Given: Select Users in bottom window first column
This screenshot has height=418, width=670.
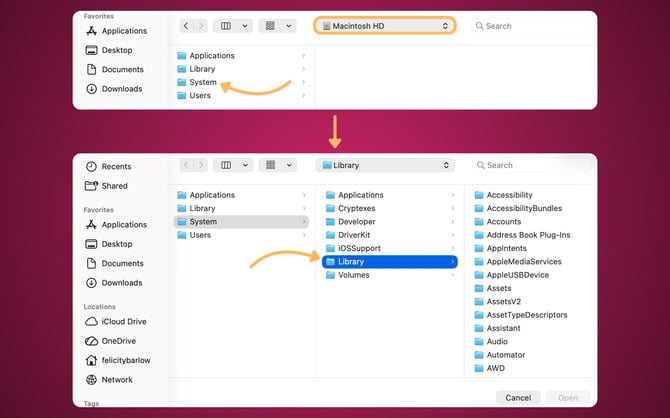Looking at the screenshot, I should (x=194, y=235).
